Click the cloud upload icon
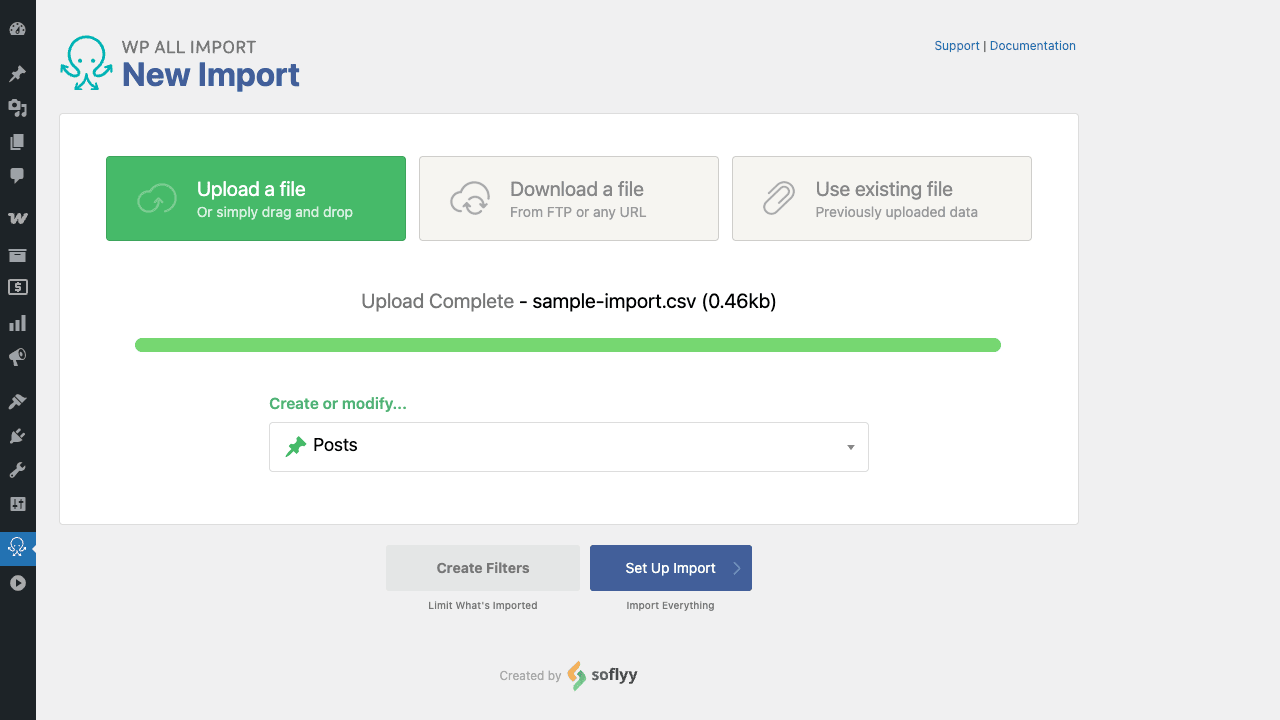This screenshot has height=720, width=1280. coord(157,199)
